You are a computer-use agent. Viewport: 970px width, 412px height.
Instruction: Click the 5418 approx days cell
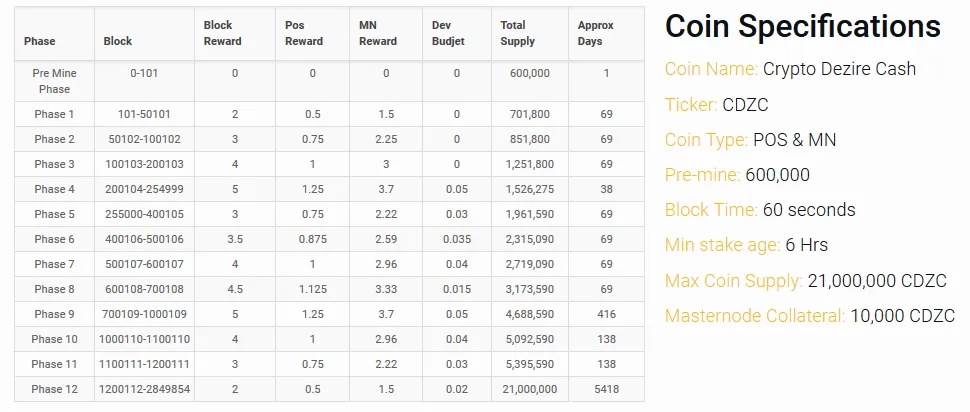click(606, 389)
